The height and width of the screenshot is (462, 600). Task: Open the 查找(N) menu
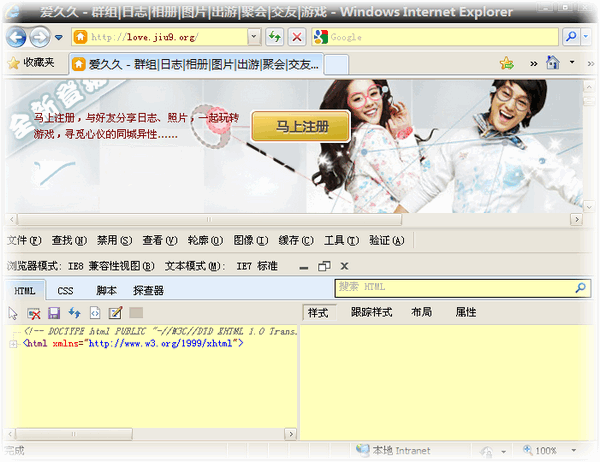coord(69,240)
